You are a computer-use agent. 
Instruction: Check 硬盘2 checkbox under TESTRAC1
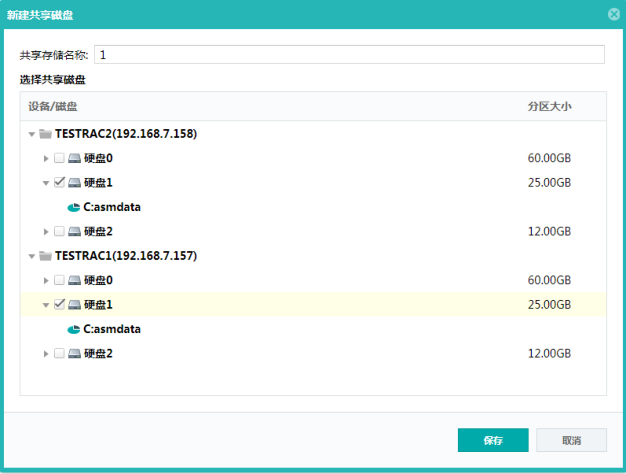click(x=59, y=354)
